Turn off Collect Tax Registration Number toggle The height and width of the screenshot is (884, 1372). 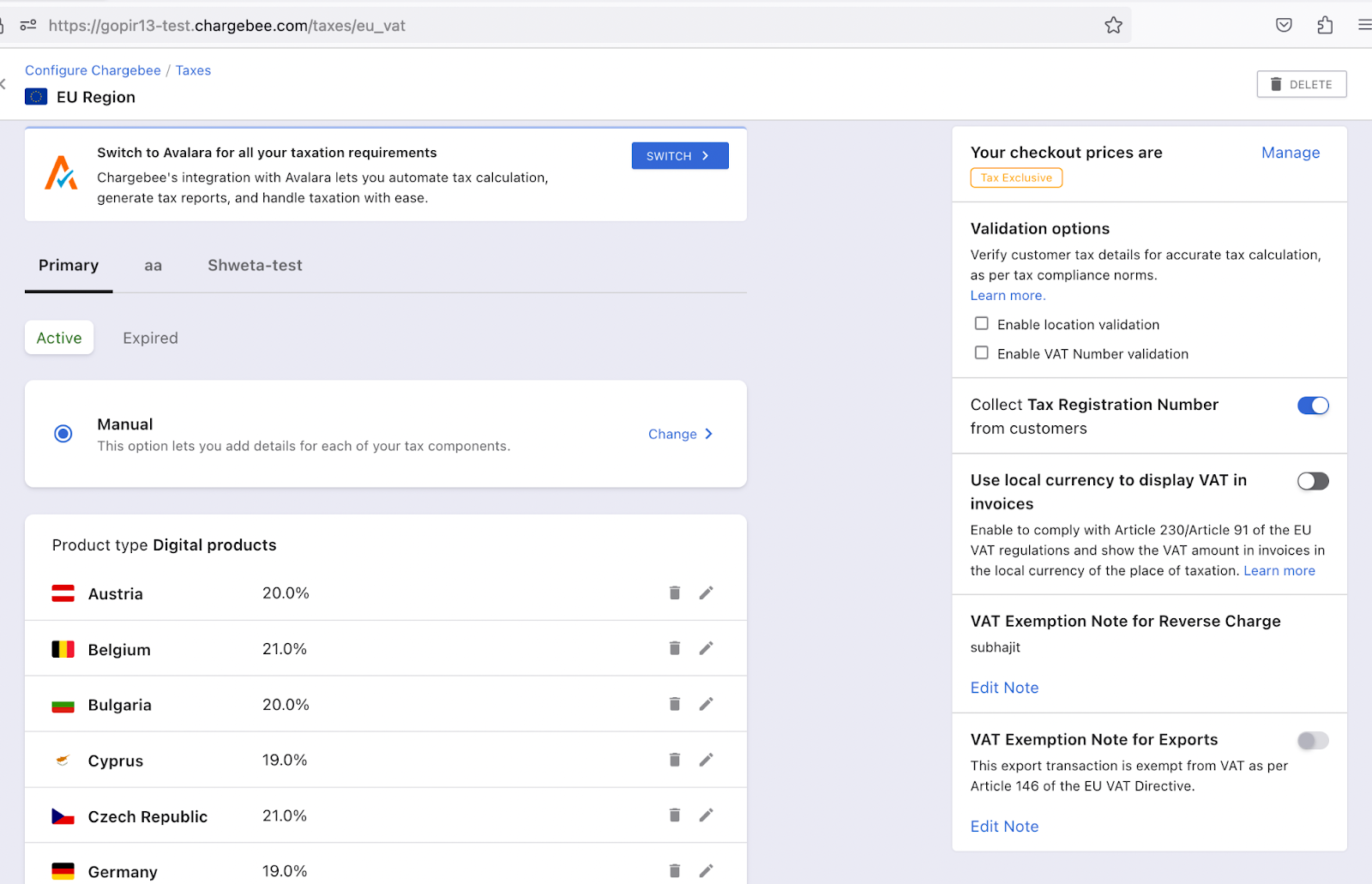point(1313,406)
